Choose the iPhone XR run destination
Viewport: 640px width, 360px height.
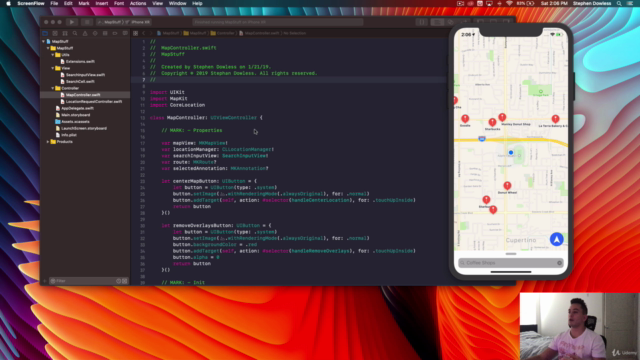click(139, 22)
